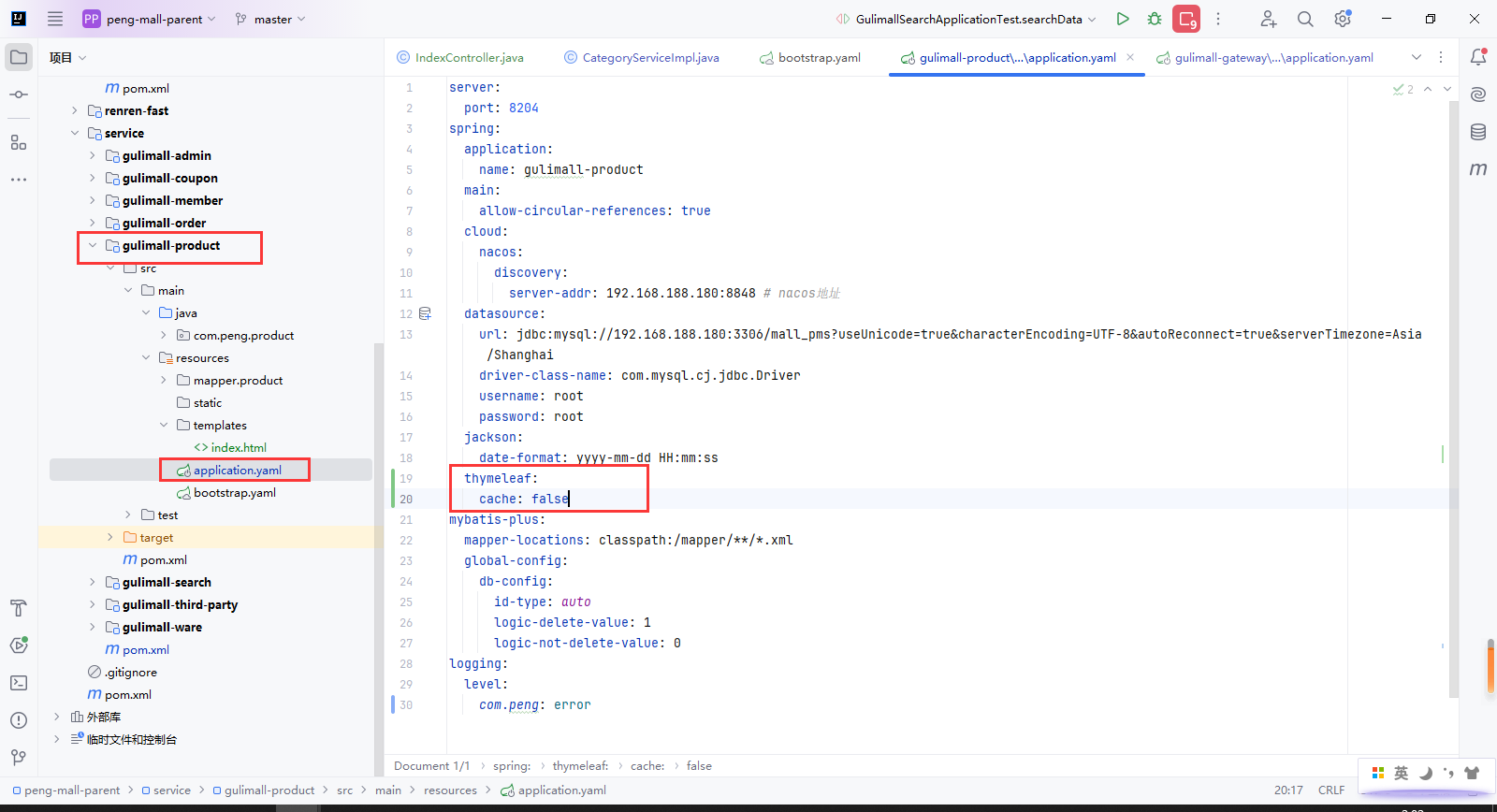Select .gitignore file
1497x812 pixels.
click(131, 672)
